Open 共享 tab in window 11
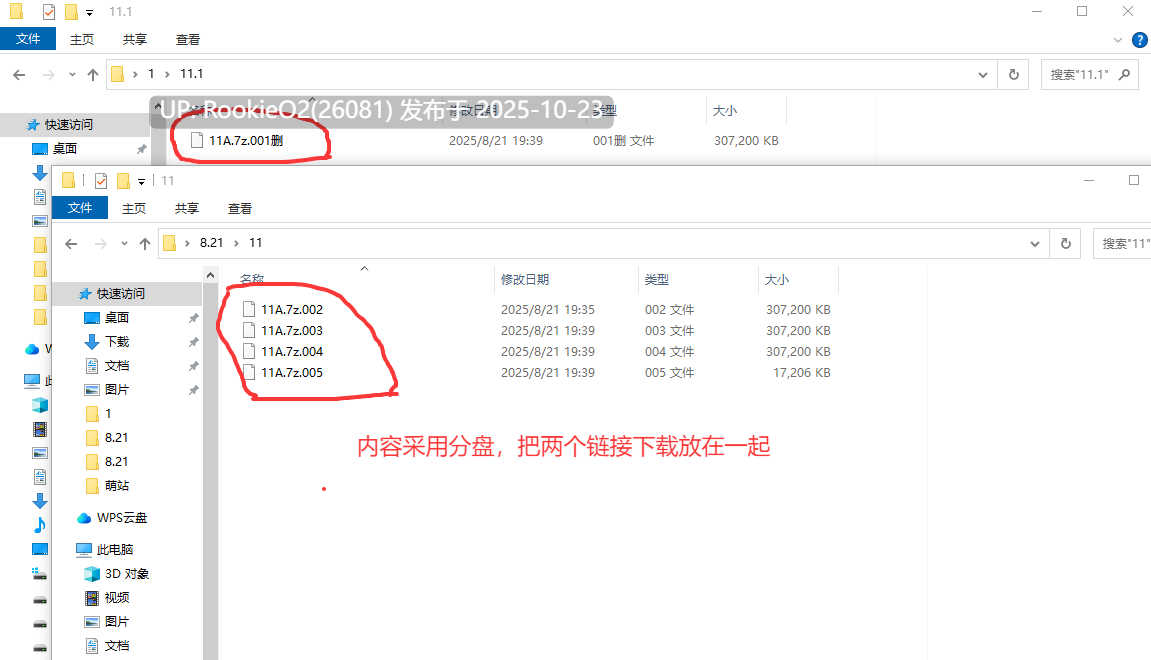Screen dimensions: 1151x660 [x=186, y=208]
